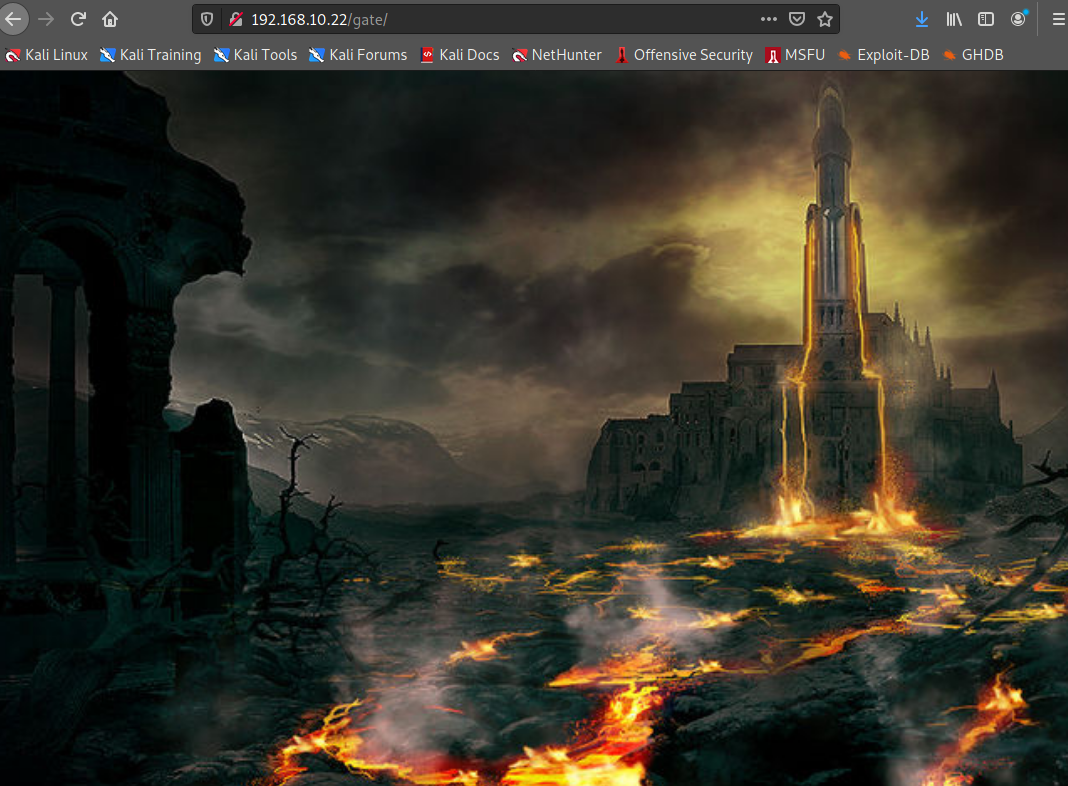Viewport: 1068px width, 786px height.
Task: Open the Offensive Security bookmark
Action: [684, 55]
